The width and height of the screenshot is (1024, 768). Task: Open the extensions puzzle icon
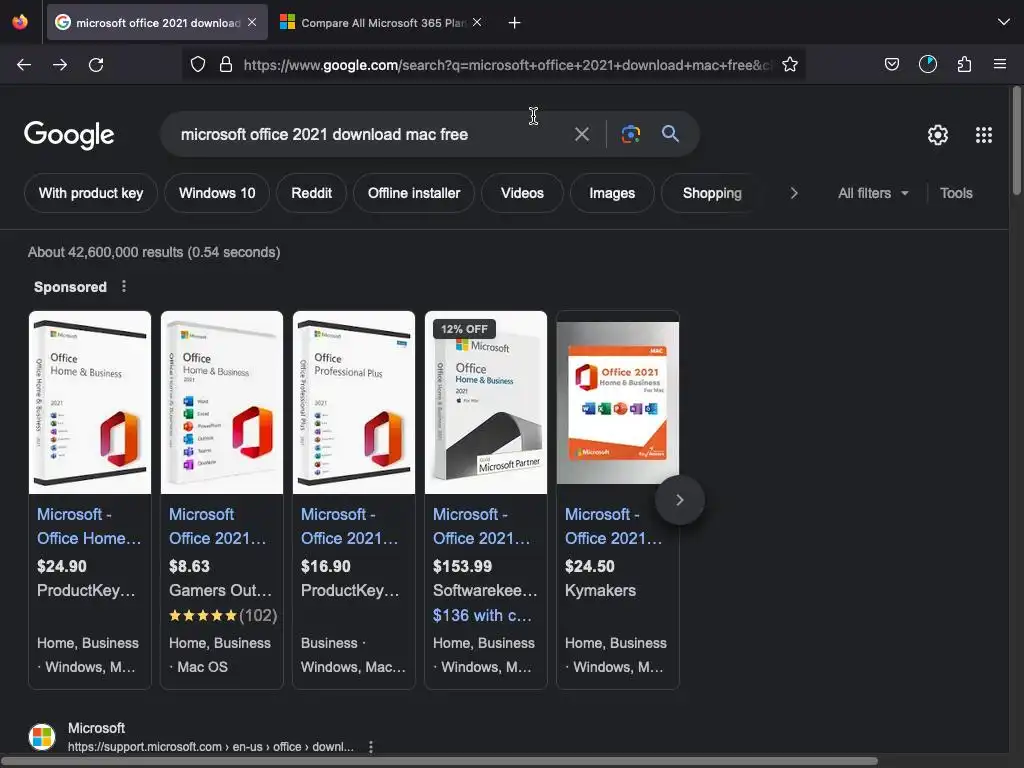(965, 64)
